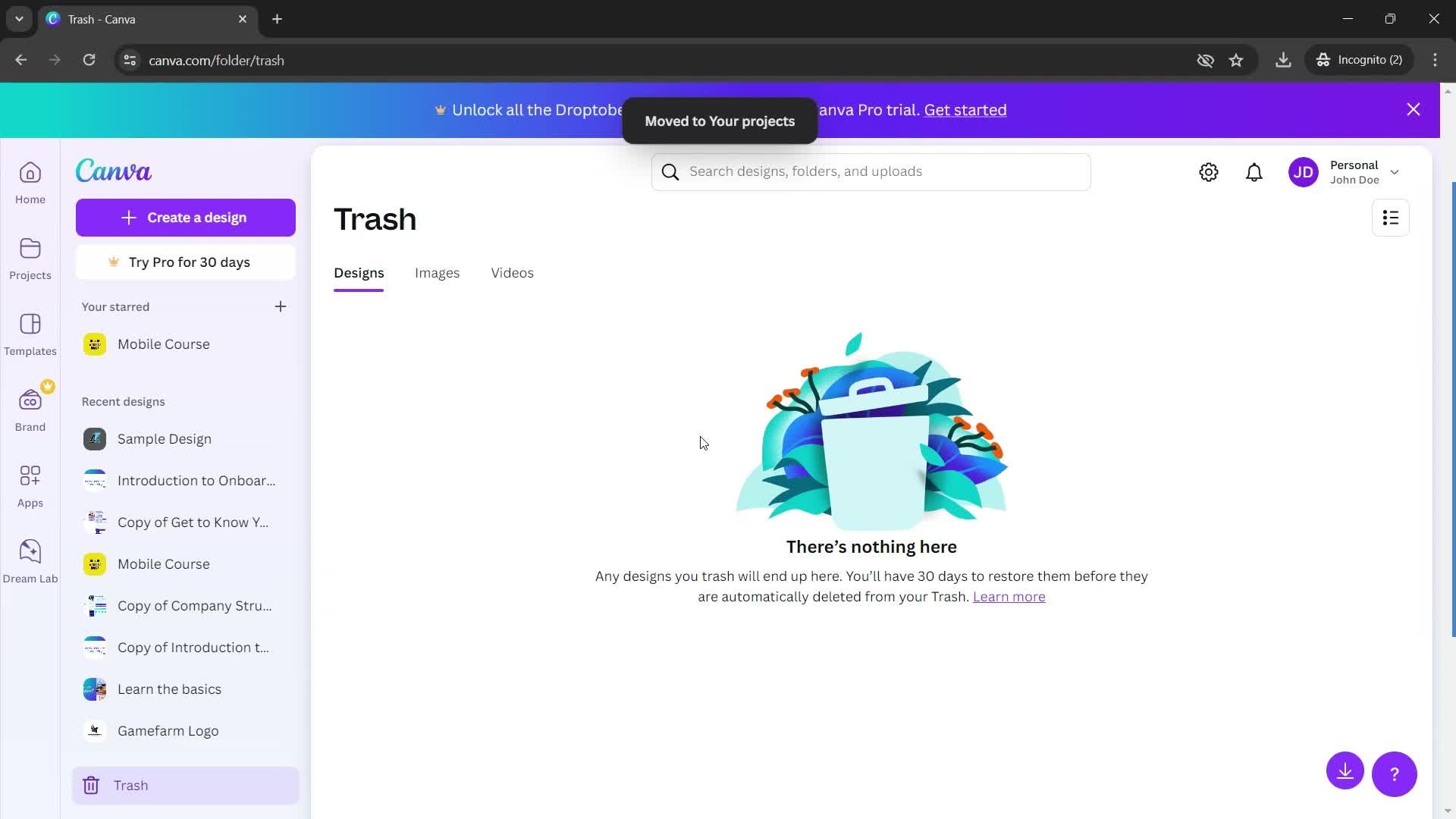View site information icon in address bar
This screenshot has height=819, width=1456.
click(x=130, y=60)
